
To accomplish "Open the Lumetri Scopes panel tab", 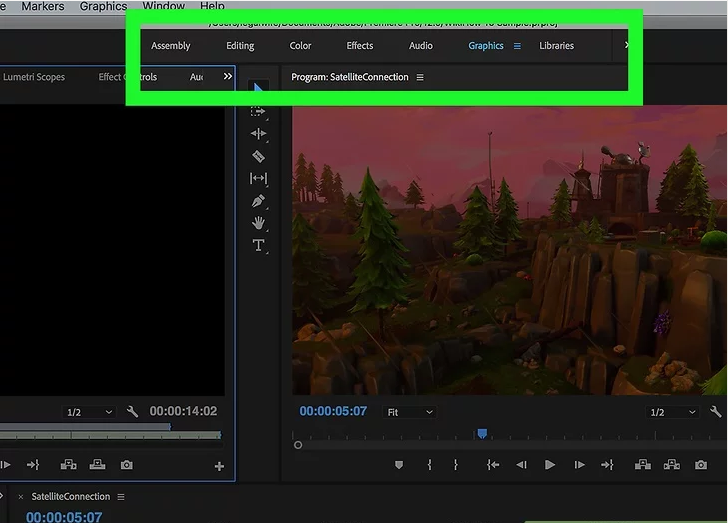I will (34, 77).
